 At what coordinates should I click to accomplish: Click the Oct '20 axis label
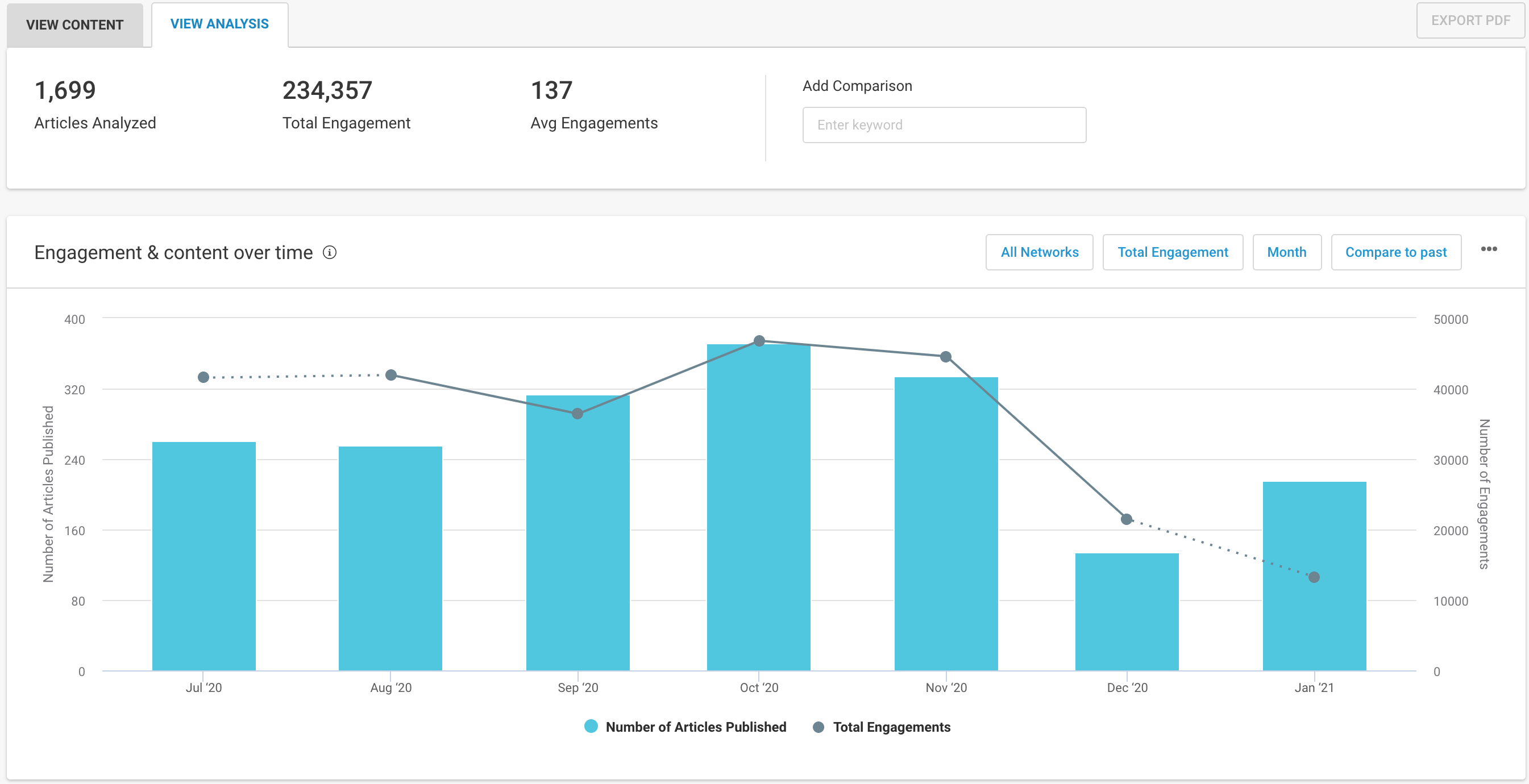point(759,688)
